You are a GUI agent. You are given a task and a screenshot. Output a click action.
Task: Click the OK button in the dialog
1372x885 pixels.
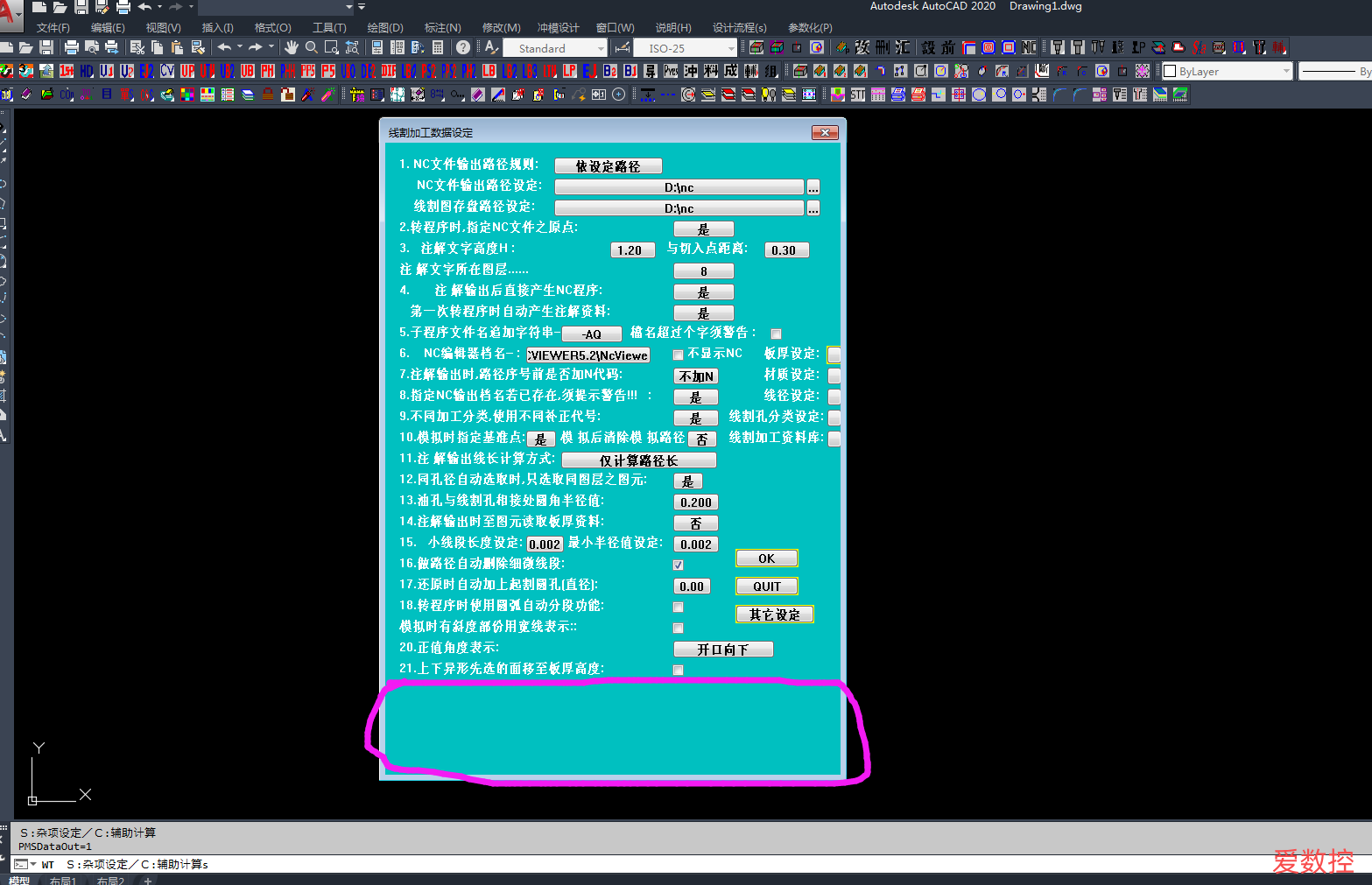pyautogui.click(x=766, y=558)
